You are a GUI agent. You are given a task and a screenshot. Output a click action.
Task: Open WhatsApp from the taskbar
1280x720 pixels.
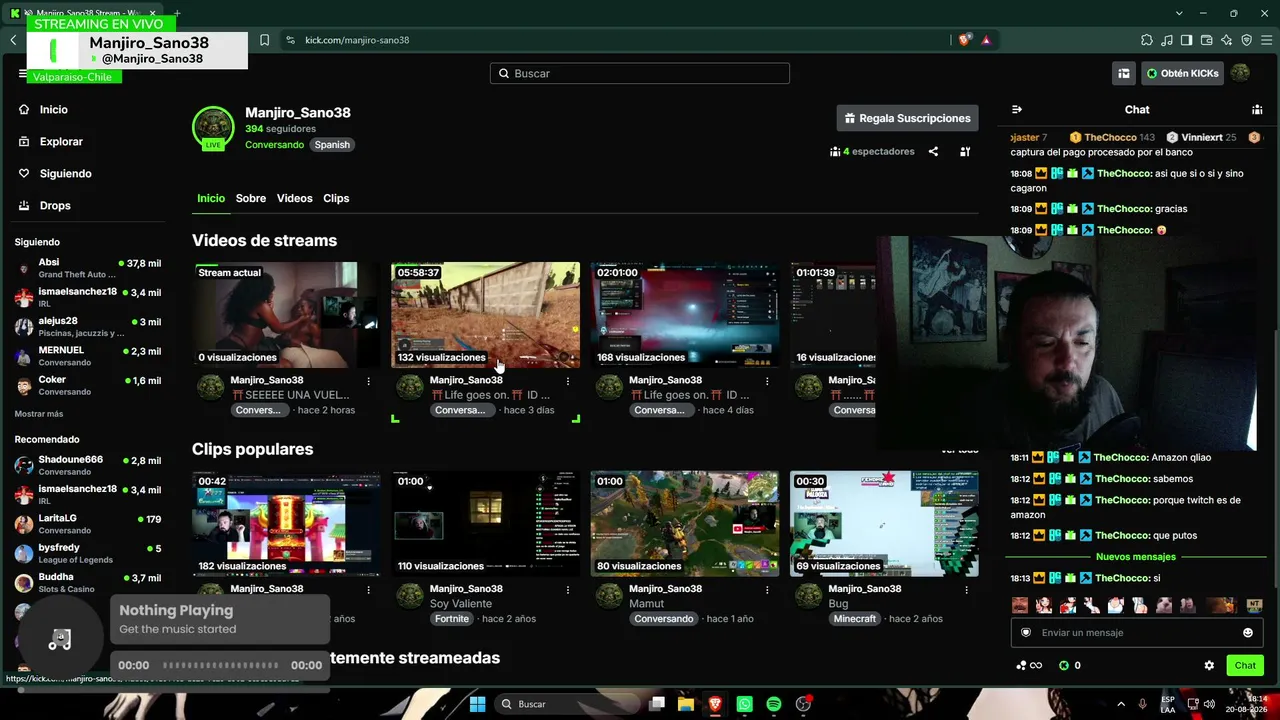coord(745,704)
